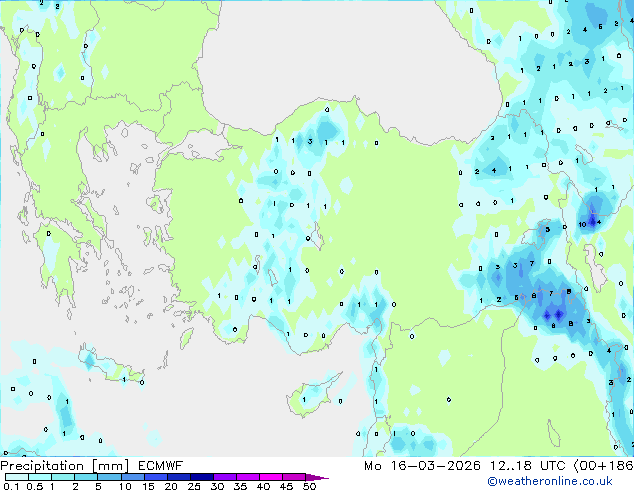The height and width of the screenshot is (490, 634).
Task: Pick the 5–10 mm legend swatch
Action: pyautogui.click(x=109, y=477)
